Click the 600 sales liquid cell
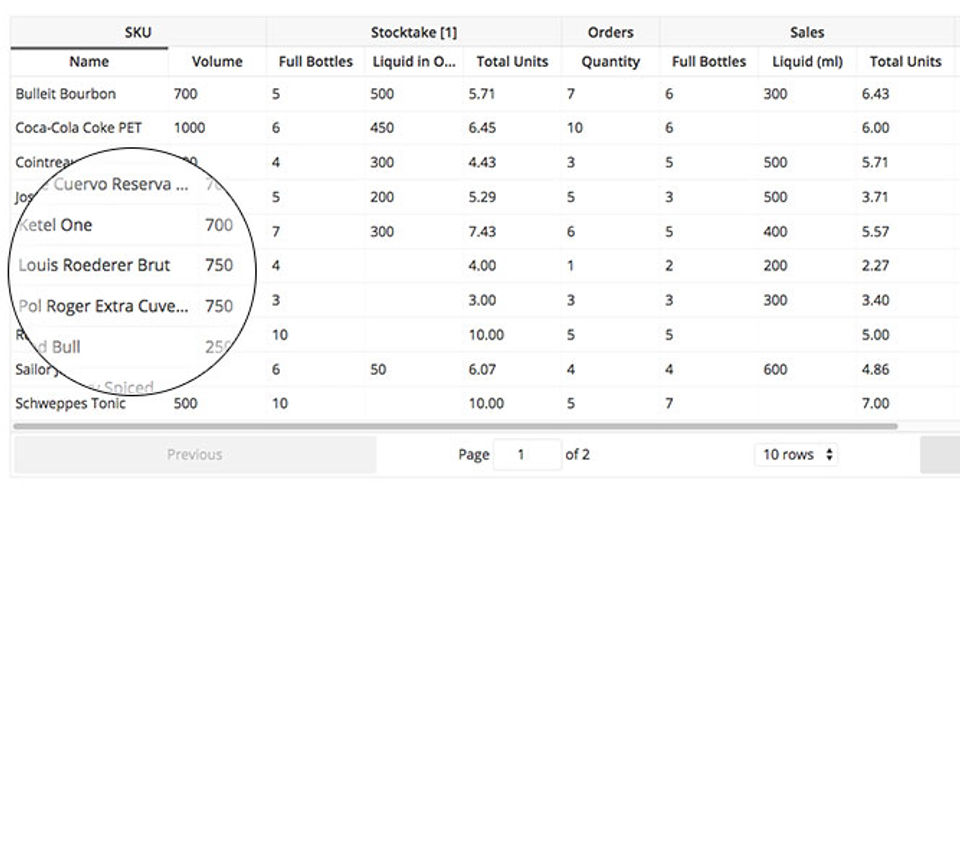Image resolution: width=960 pixels, height=864 pixels. pos(775,369)
